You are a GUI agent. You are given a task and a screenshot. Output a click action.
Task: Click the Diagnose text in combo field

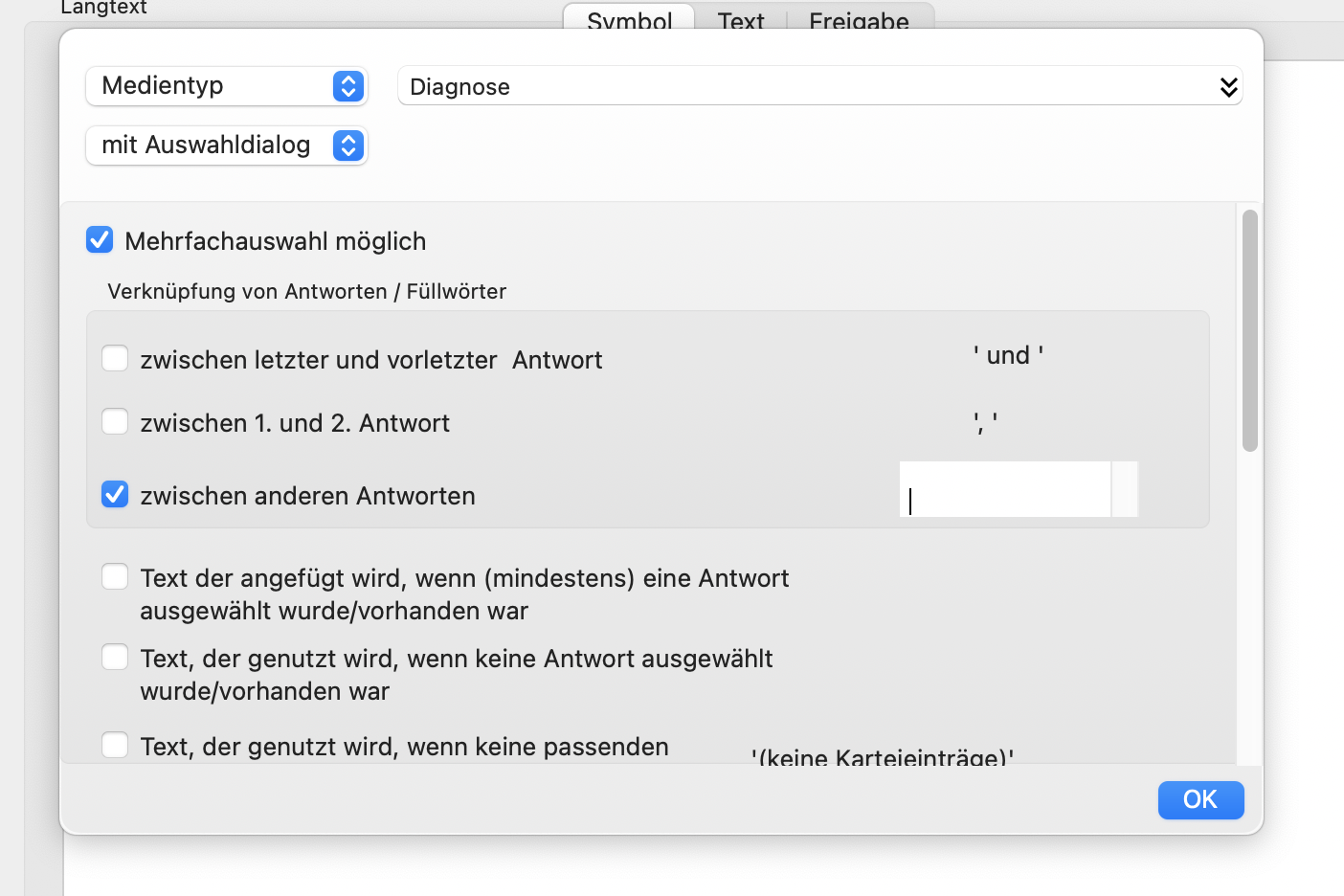[459, 87]
